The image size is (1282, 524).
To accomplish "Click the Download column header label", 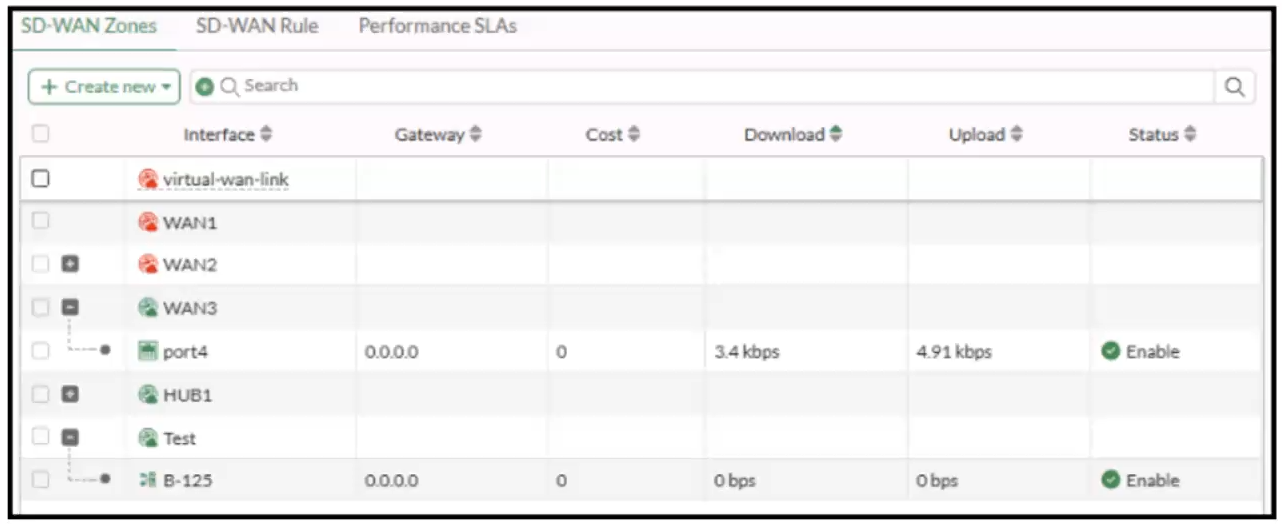I will point(784,135).
